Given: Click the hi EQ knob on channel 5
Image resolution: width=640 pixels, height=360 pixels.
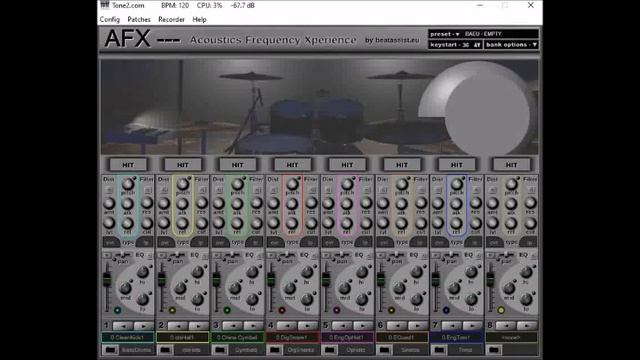Looking at the screenshot, I should pyautogui.click(x=362, y=272).
